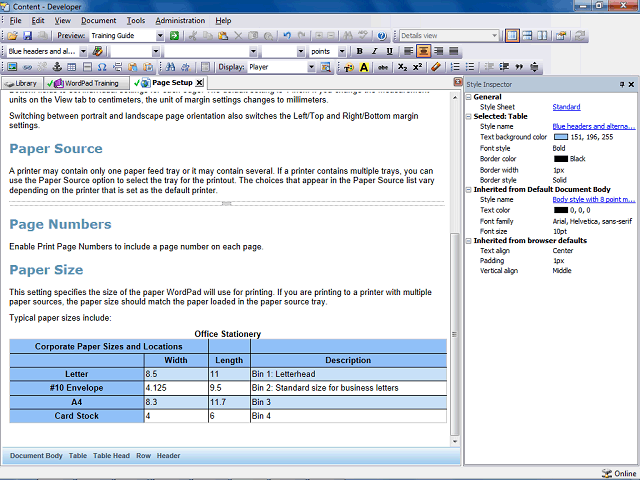This screenshot has height=480, width=640.
Task: Create a bulleted list
Action: click(x=470, y=67)
